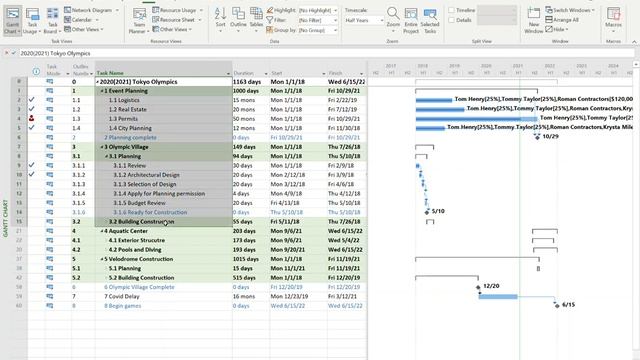
Task: Select the 1.1 Logistics task name
Action: tap(124, 100)
